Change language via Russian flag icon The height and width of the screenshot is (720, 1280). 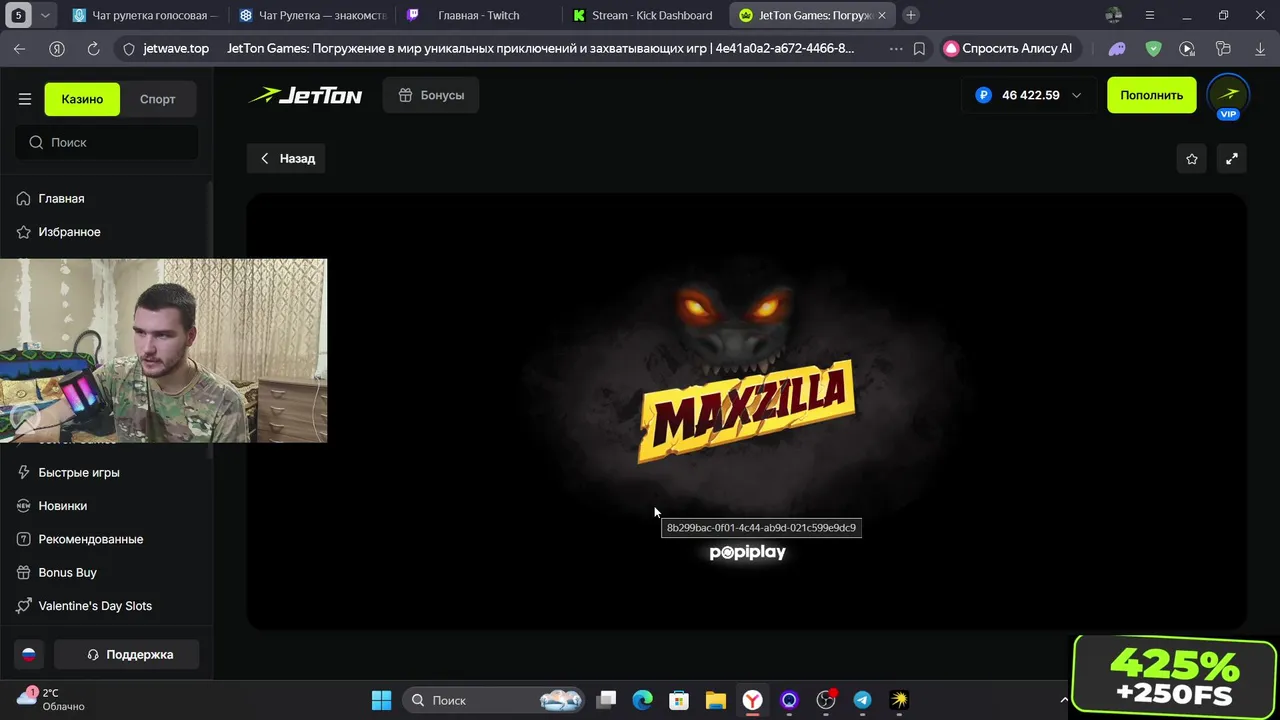(29, 654)
